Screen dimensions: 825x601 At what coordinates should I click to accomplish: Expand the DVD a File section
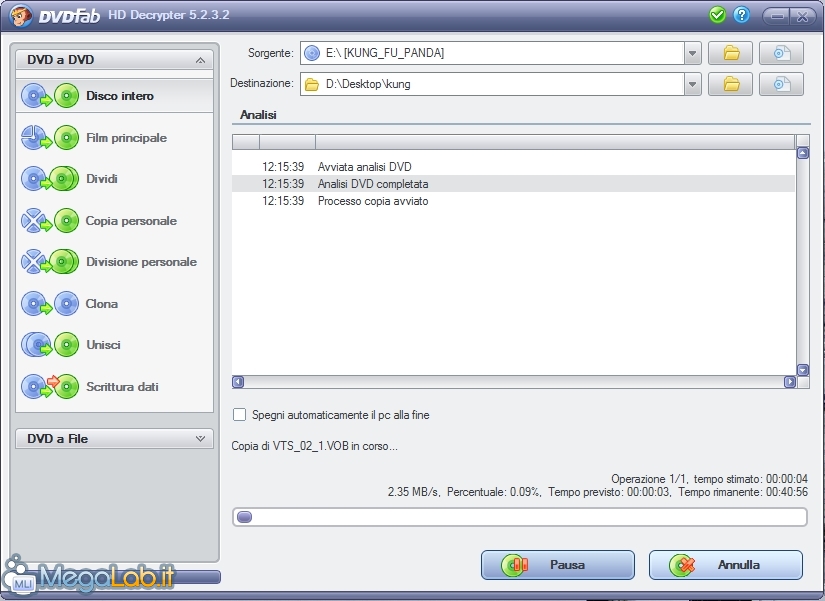[x=200, y=438]
